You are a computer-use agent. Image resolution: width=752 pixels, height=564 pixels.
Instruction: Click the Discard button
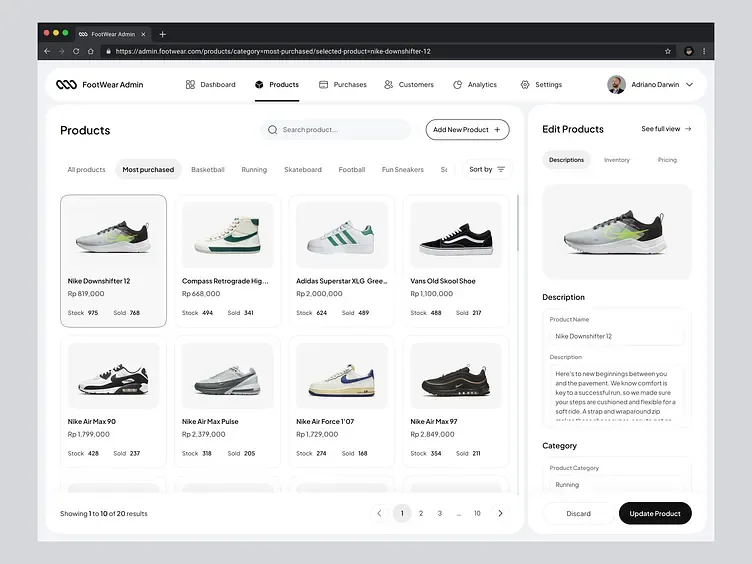point(578,513)
